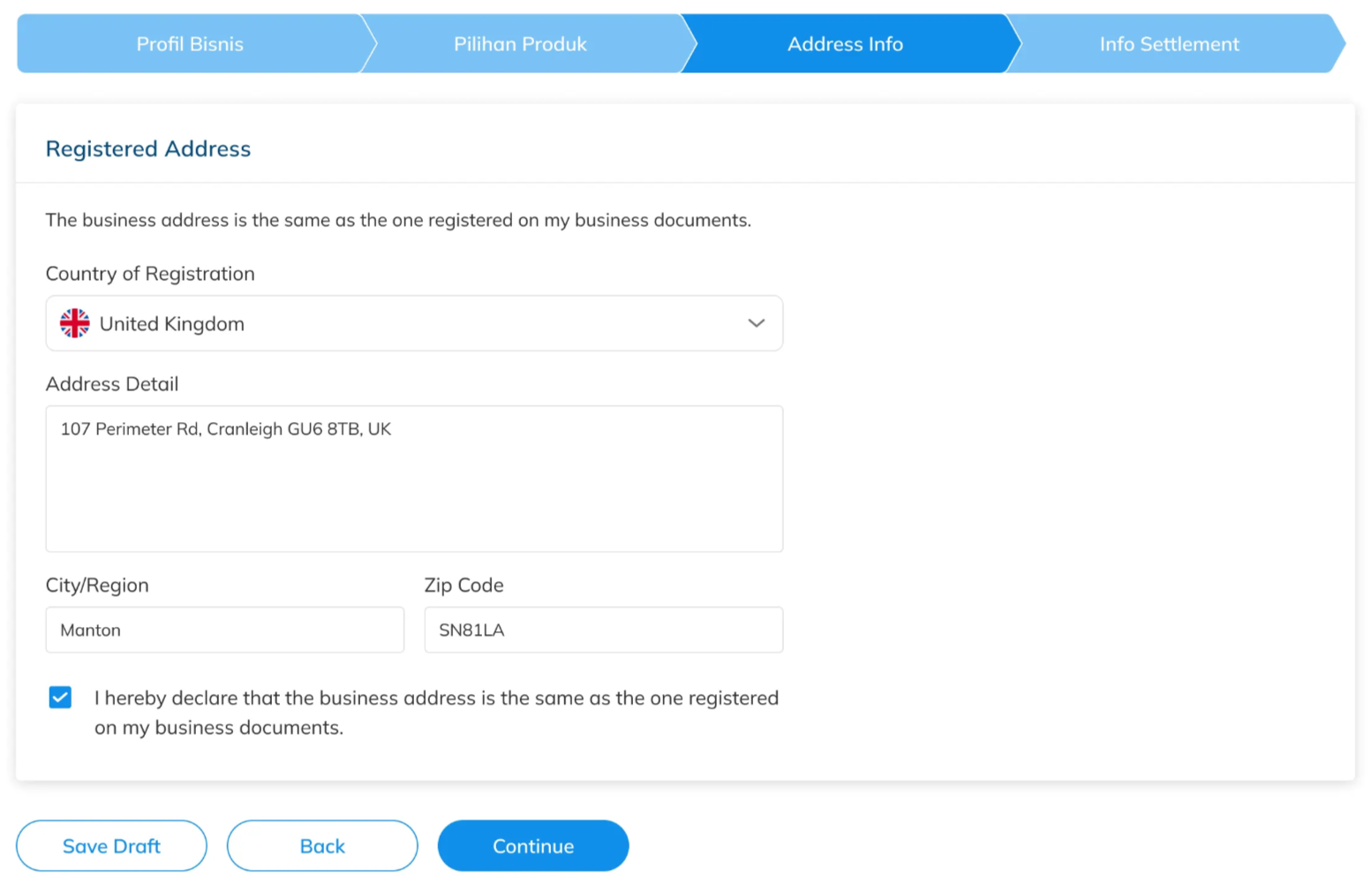This screenshot has height=892, width=1372.
Task: Jump to the Info Settlement step
Action: coord(1168,44)
